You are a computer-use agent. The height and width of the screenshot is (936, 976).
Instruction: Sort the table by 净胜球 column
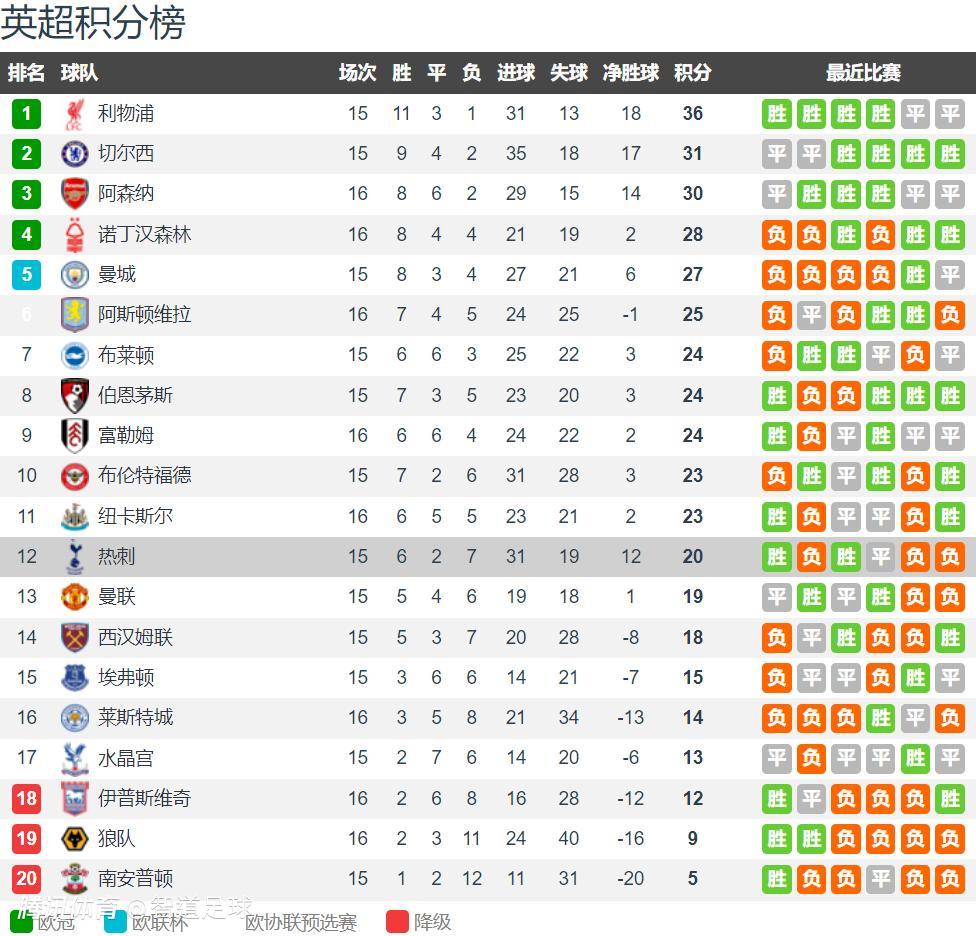[630, 73]
